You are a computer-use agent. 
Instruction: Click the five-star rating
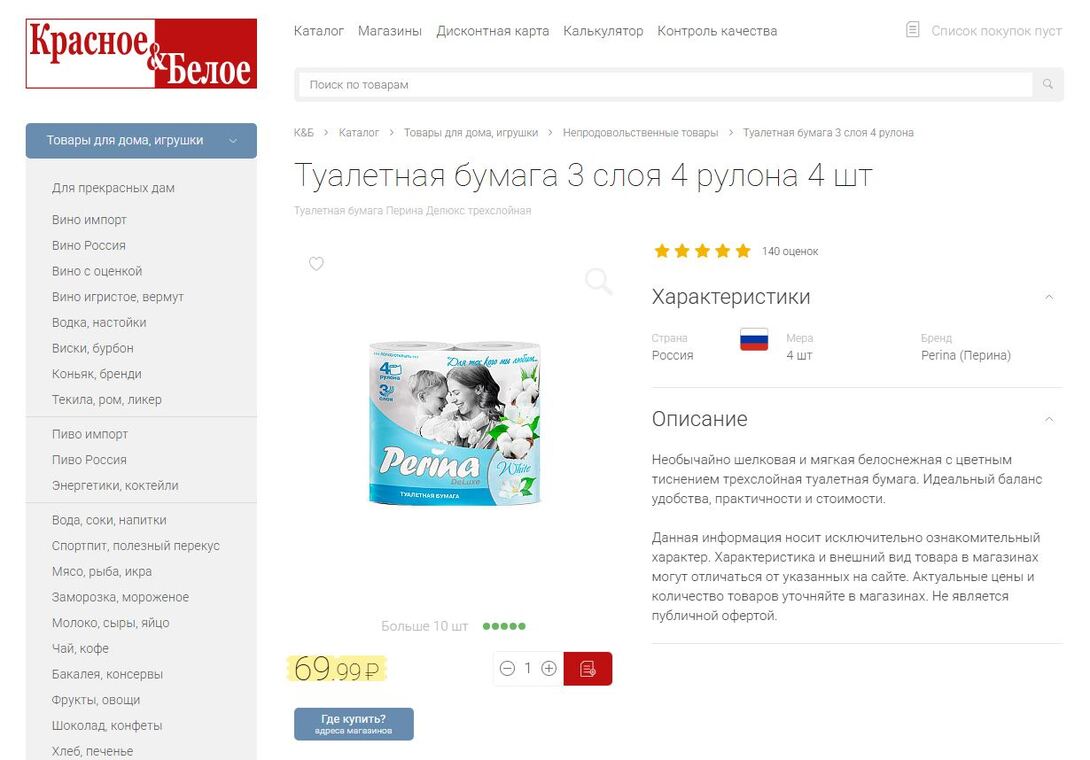point(702,251)
